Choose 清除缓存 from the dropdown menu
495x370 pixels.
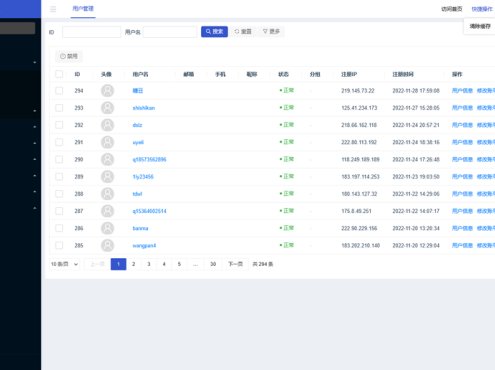(x=480, y=26)
